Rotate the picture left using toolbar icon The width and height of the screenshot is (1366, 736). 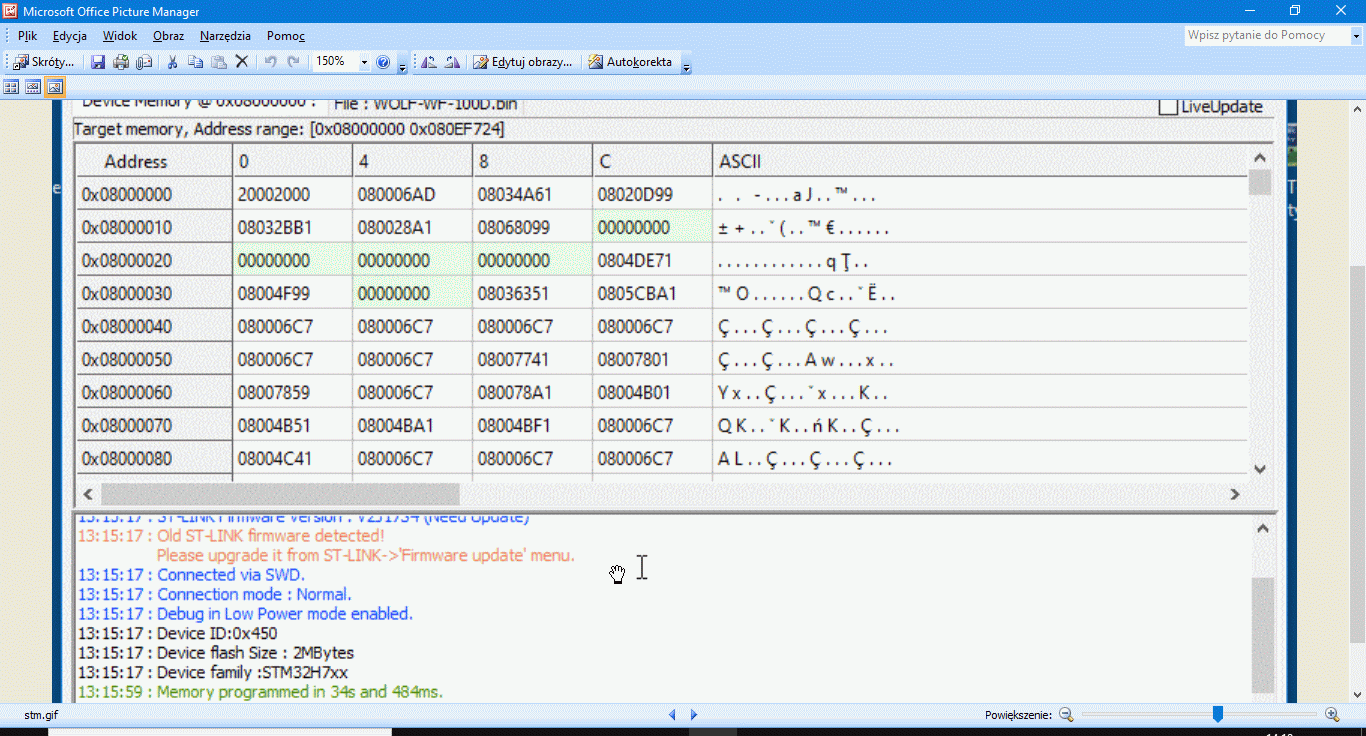coord(429,62)
